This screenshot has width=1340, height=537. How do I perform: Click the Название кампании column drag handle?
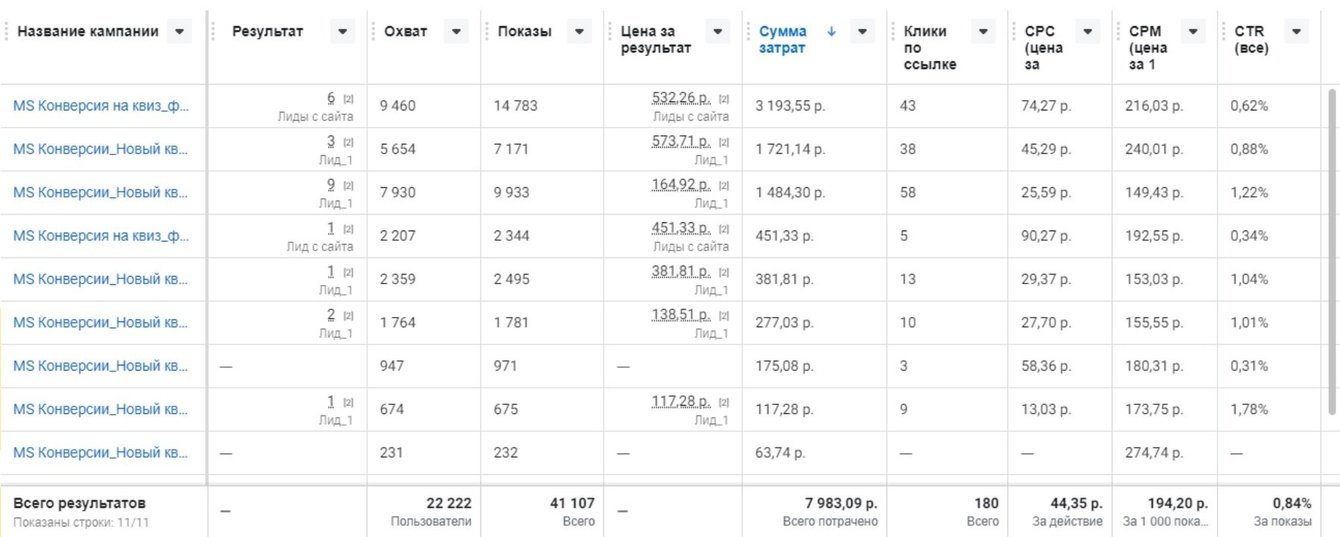(x=6, y=32)
